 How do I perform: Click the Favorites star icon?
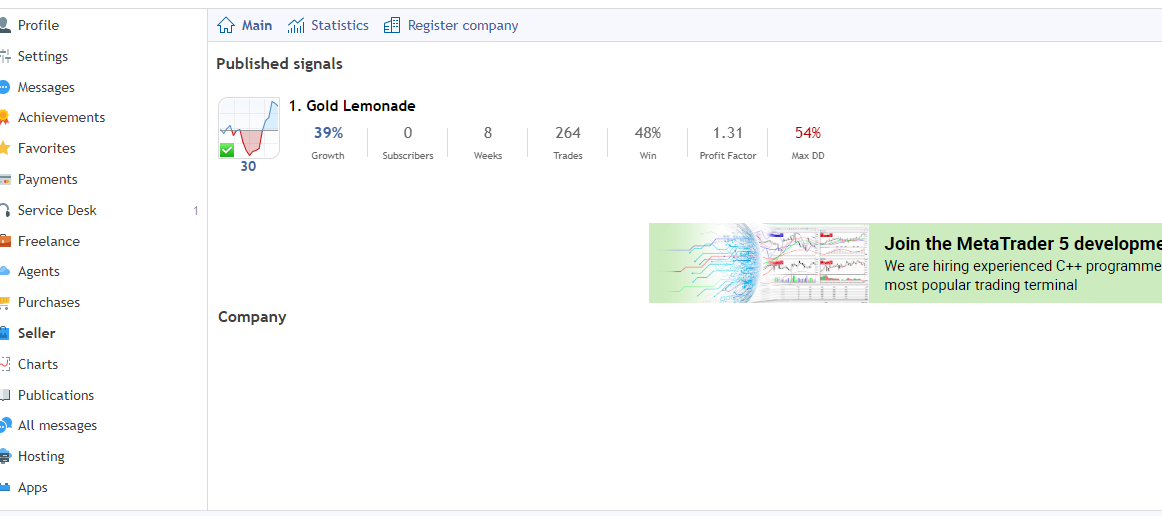[4, 148]
